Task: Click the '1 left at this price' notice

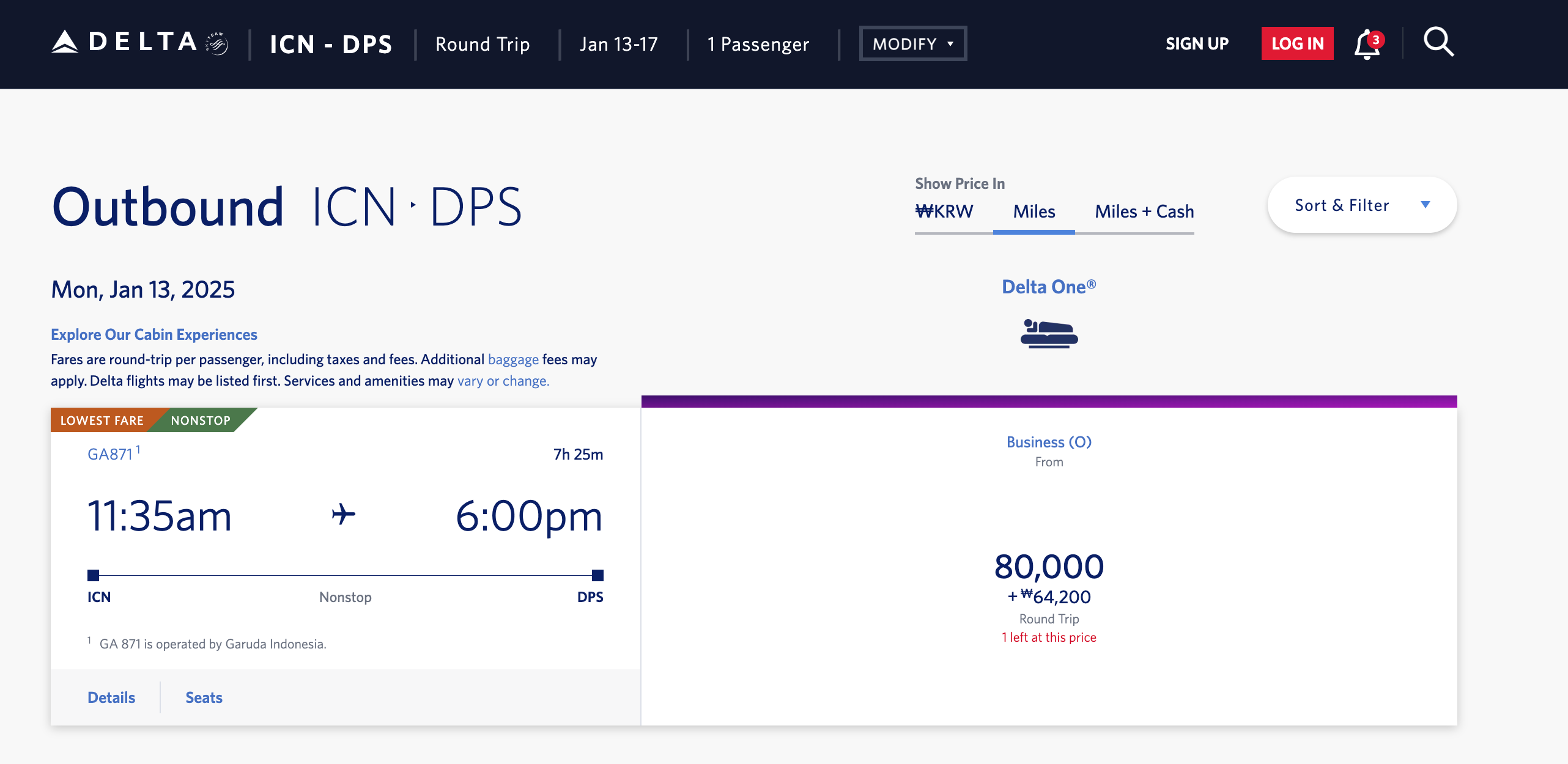Action: coord(1049,637)
